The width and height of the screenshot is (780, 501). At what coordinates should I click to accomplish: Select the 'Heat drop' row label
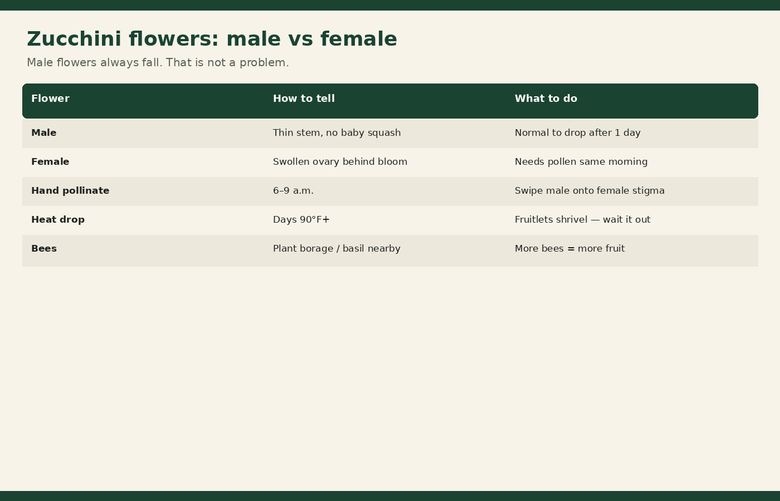pos(58,219)
